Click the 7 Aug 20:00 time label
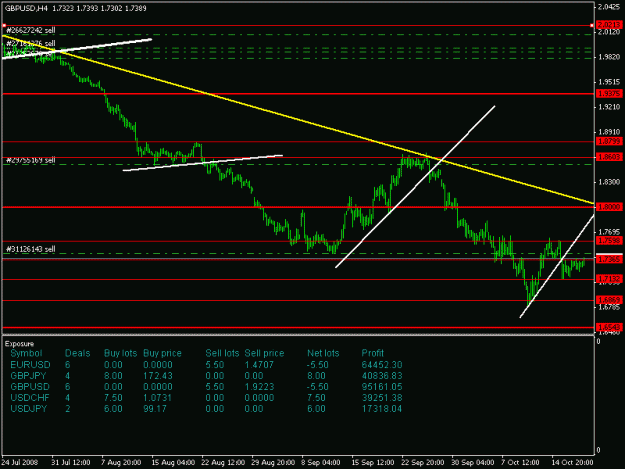Viewport: 625px width, 469px height. tap(121, 462)
